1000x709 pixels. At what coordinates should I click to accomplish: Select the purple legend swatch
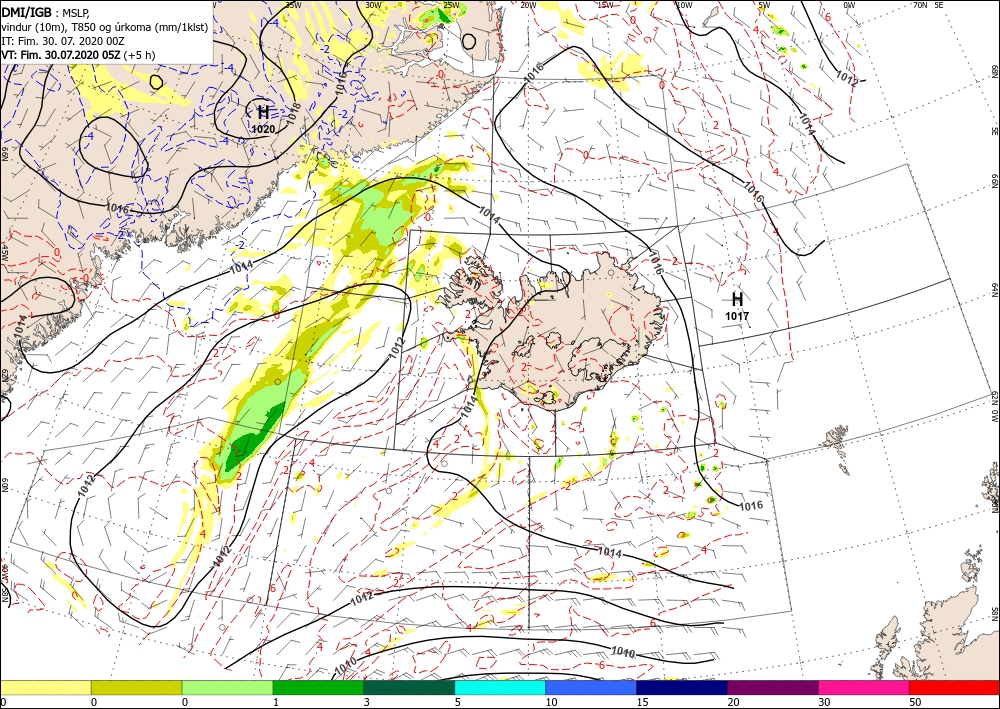click(x=772, y=687)
